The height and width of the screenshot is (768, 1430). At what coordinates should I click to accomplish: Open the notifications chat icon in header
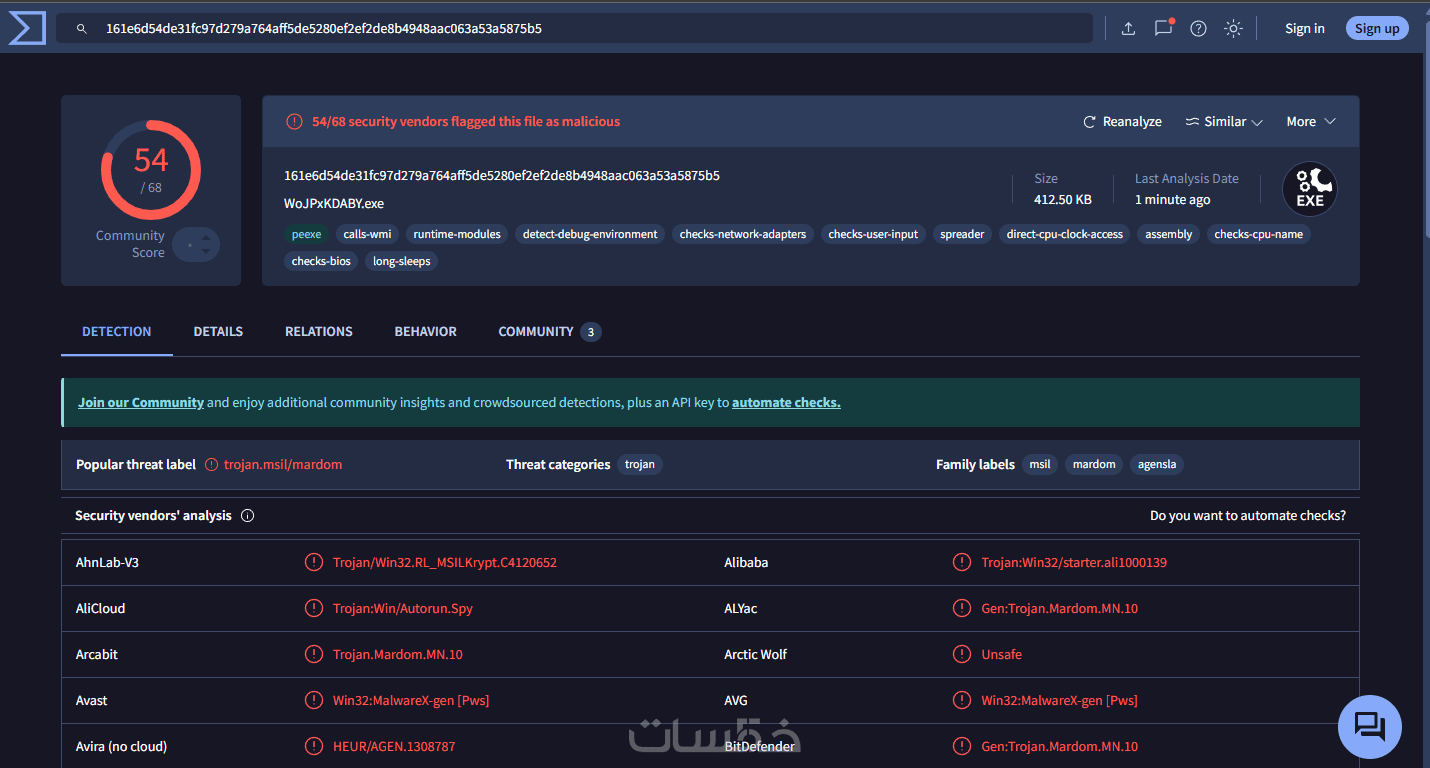pos(1163,28)
